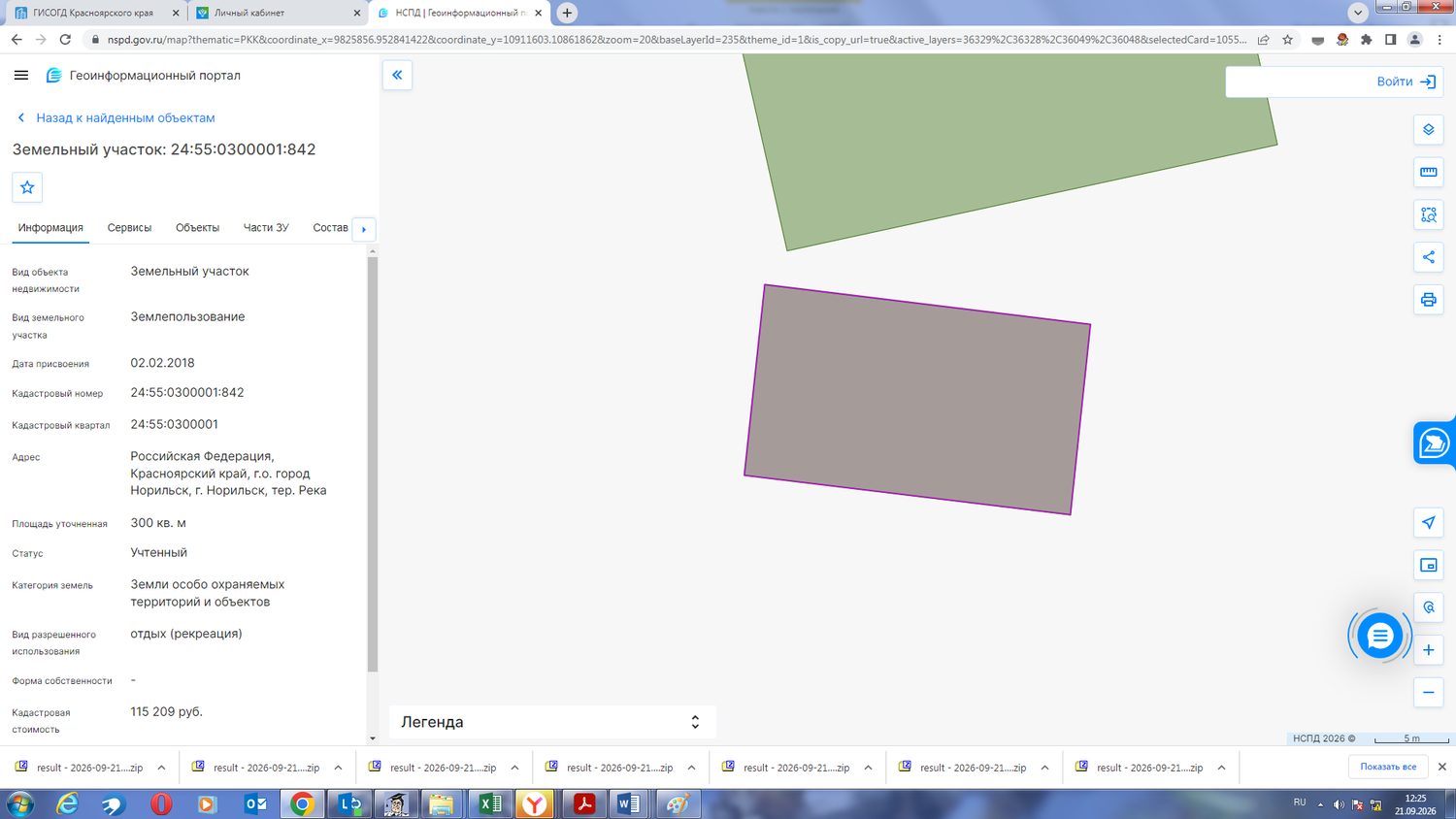Print the map view
This screenshot has height=819, width=1456.
click(x=1428, y=300)
